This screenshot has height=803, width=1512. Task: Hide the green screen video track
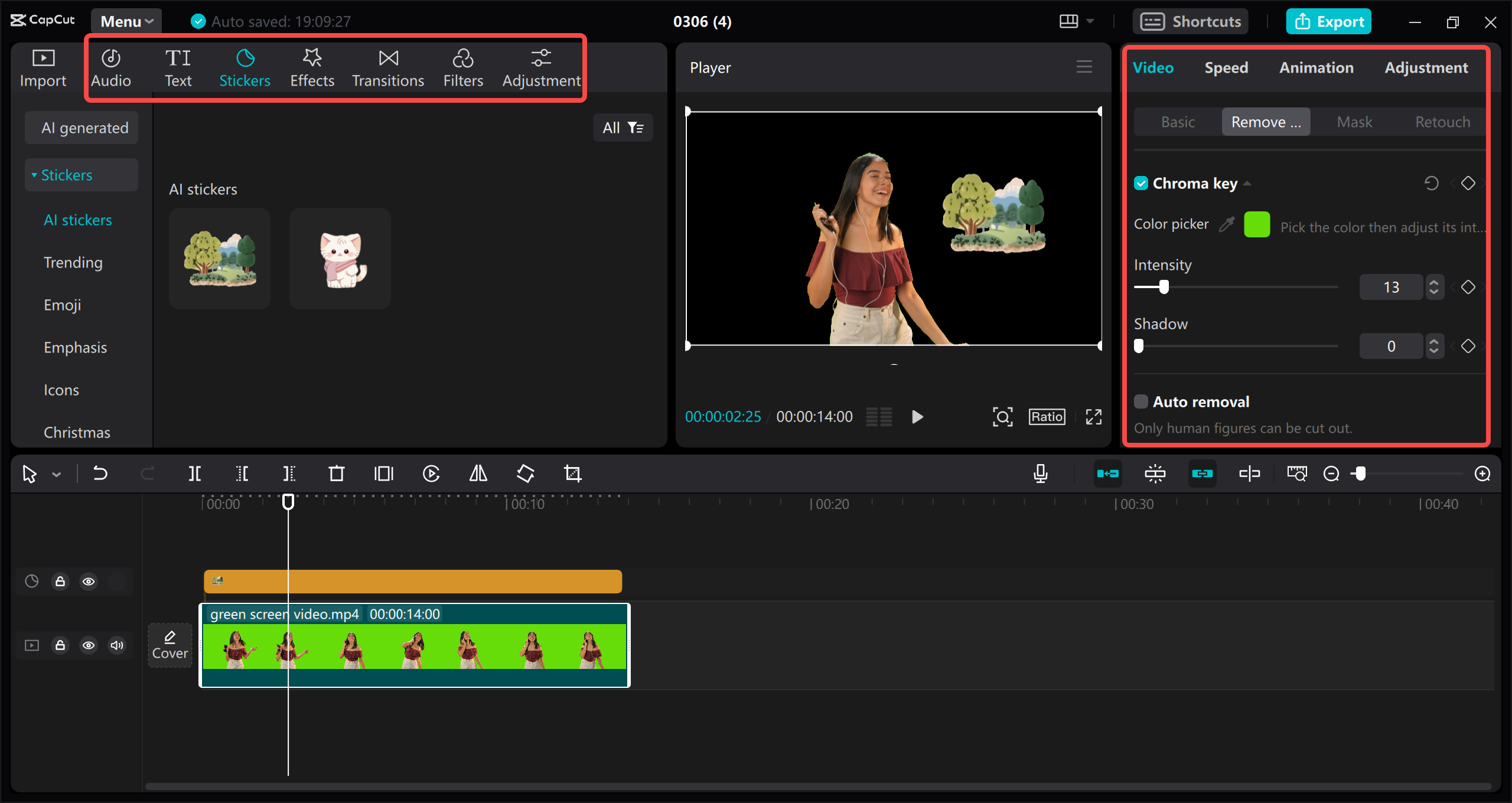(89, 645)
